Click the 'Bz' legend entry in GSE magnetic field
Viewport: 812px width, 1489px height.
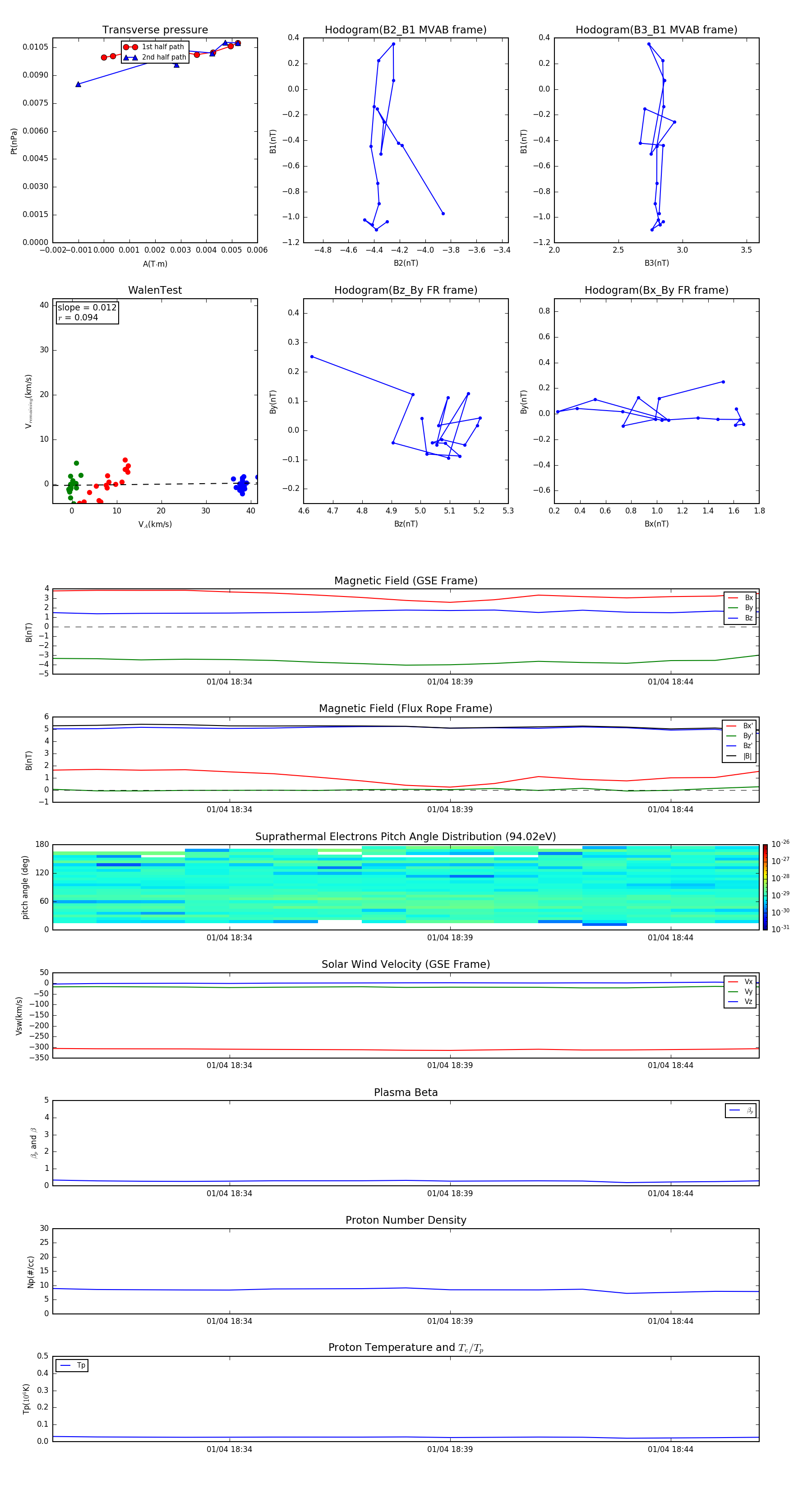(x=740, y=619)
